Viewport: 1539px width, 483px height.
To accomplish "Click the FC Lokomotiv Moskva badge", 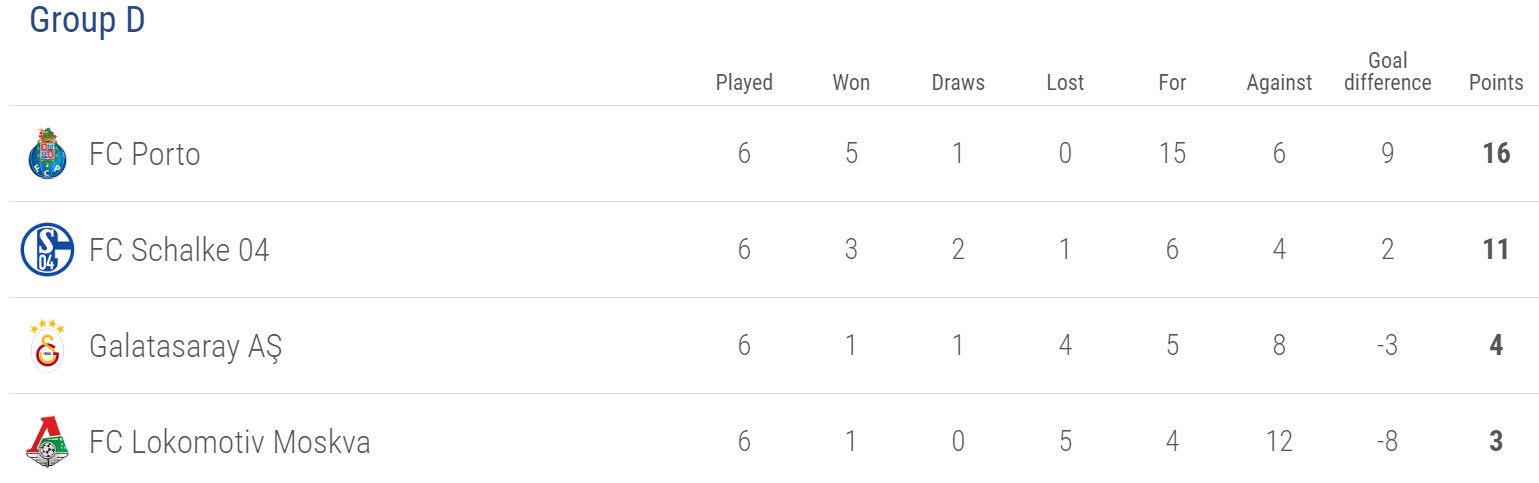I will pos(47,441).
